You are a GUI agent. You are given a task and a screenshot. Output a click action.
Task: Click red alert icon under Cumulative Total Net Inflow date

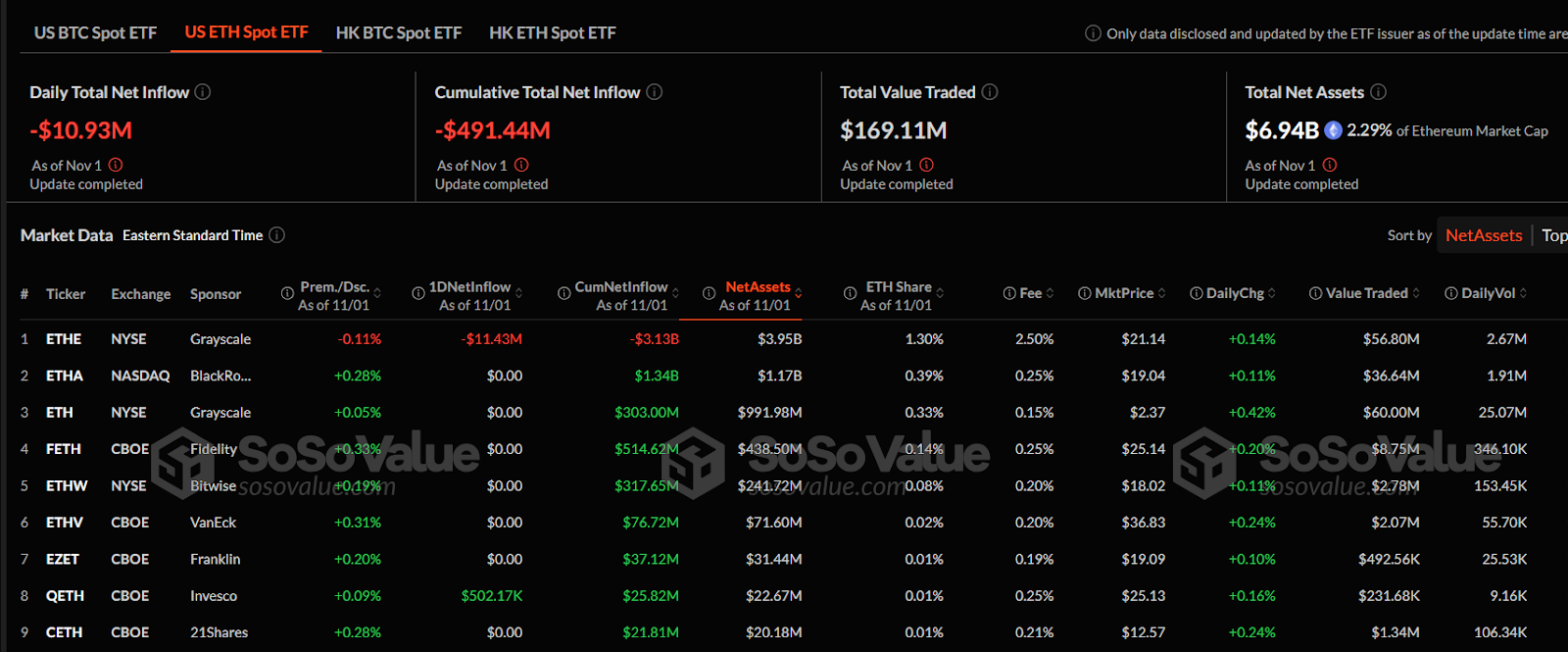521,165
